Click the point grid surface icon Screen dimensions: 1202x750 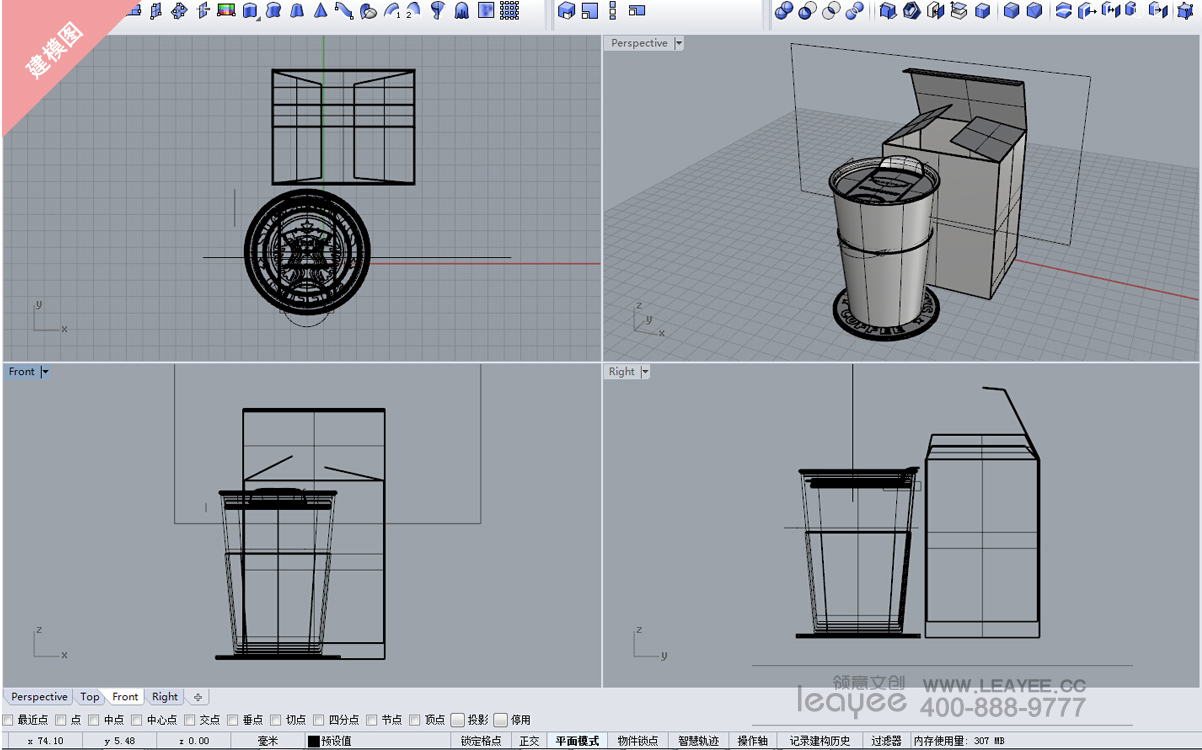point(509,11)
